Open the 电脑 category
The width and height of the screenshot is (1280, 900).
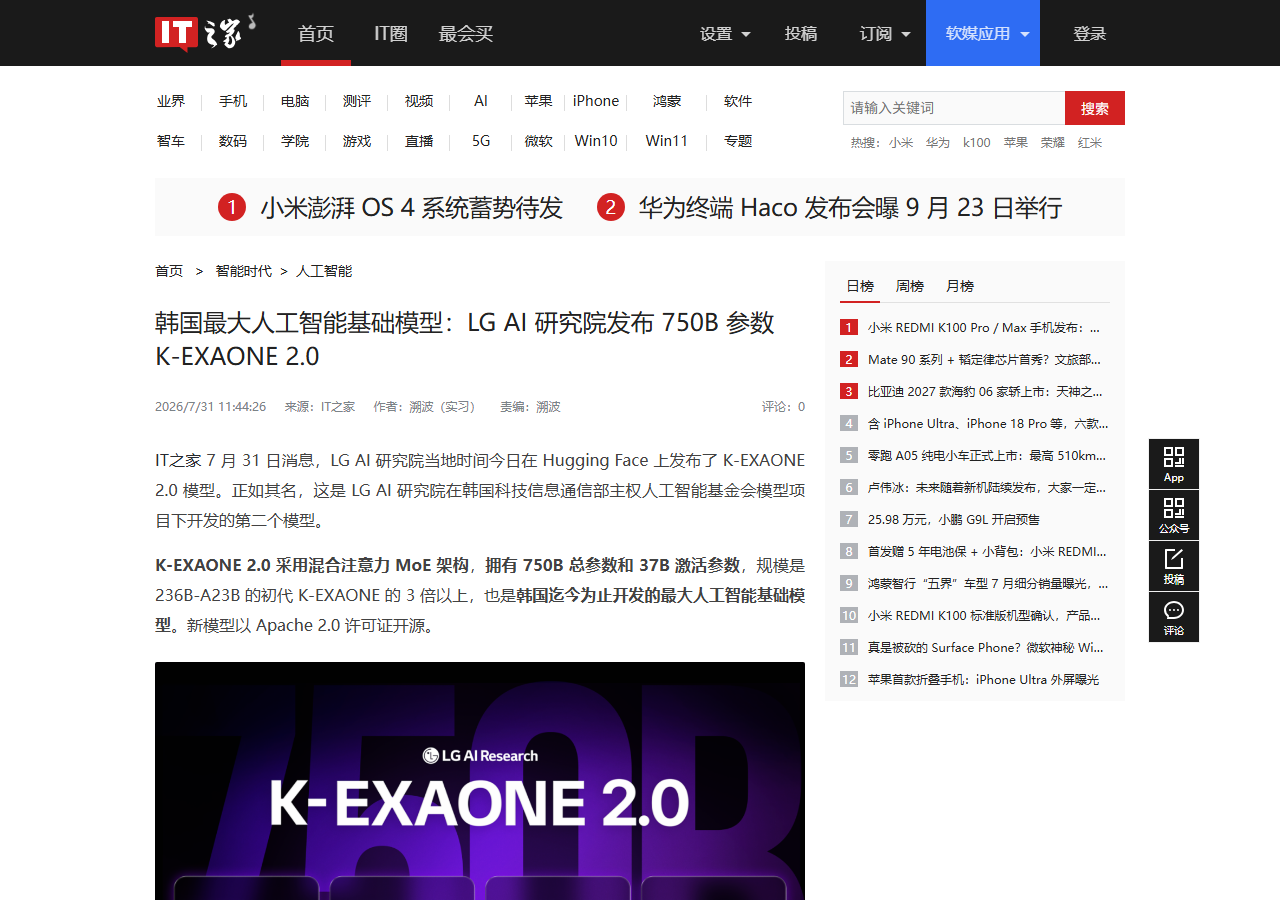[295, 101]
